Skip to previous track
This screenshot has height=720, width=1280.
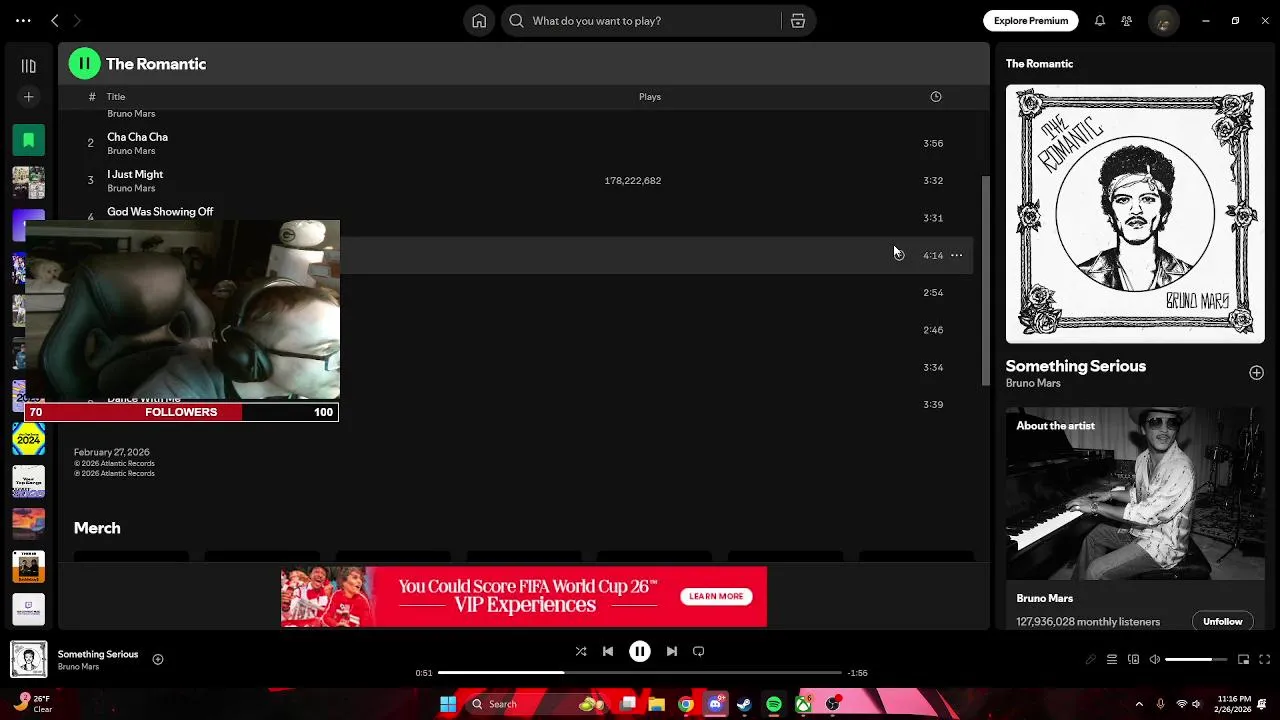pos(608,651)
